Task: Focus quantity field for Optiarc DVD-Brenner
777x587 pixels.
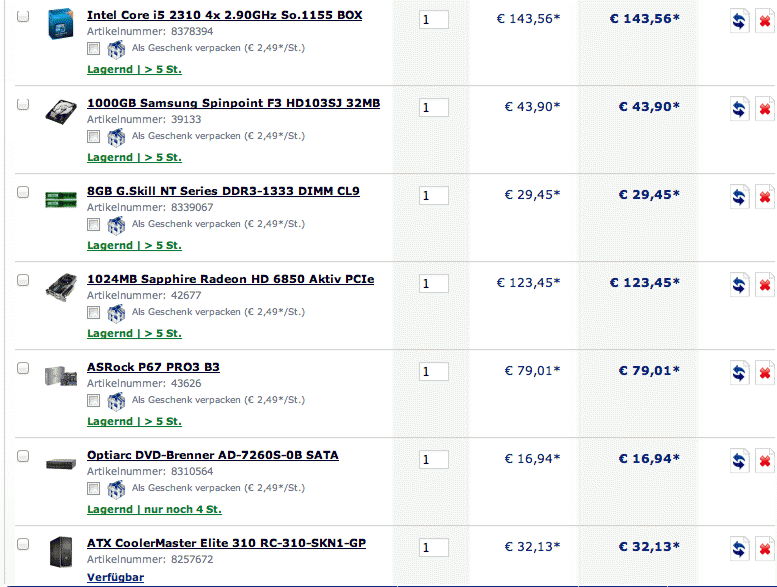Action: coord(434,460)
